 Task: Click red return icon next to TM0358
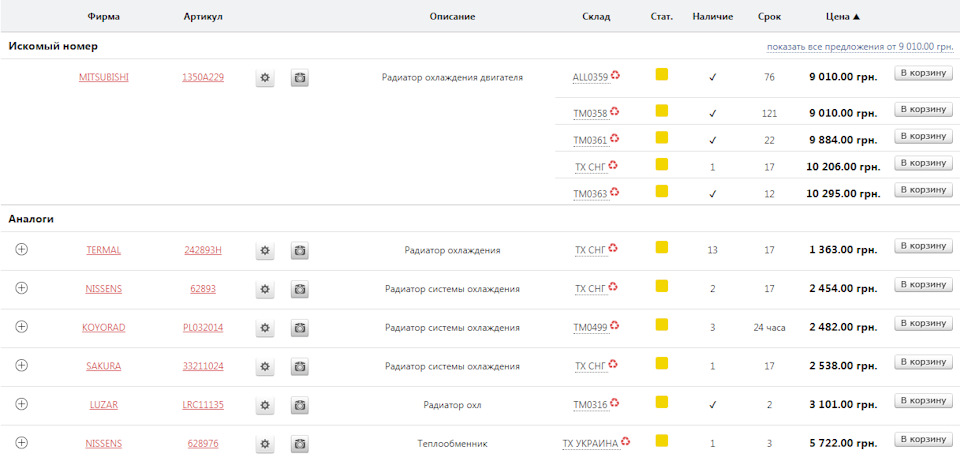pos(615,112)
